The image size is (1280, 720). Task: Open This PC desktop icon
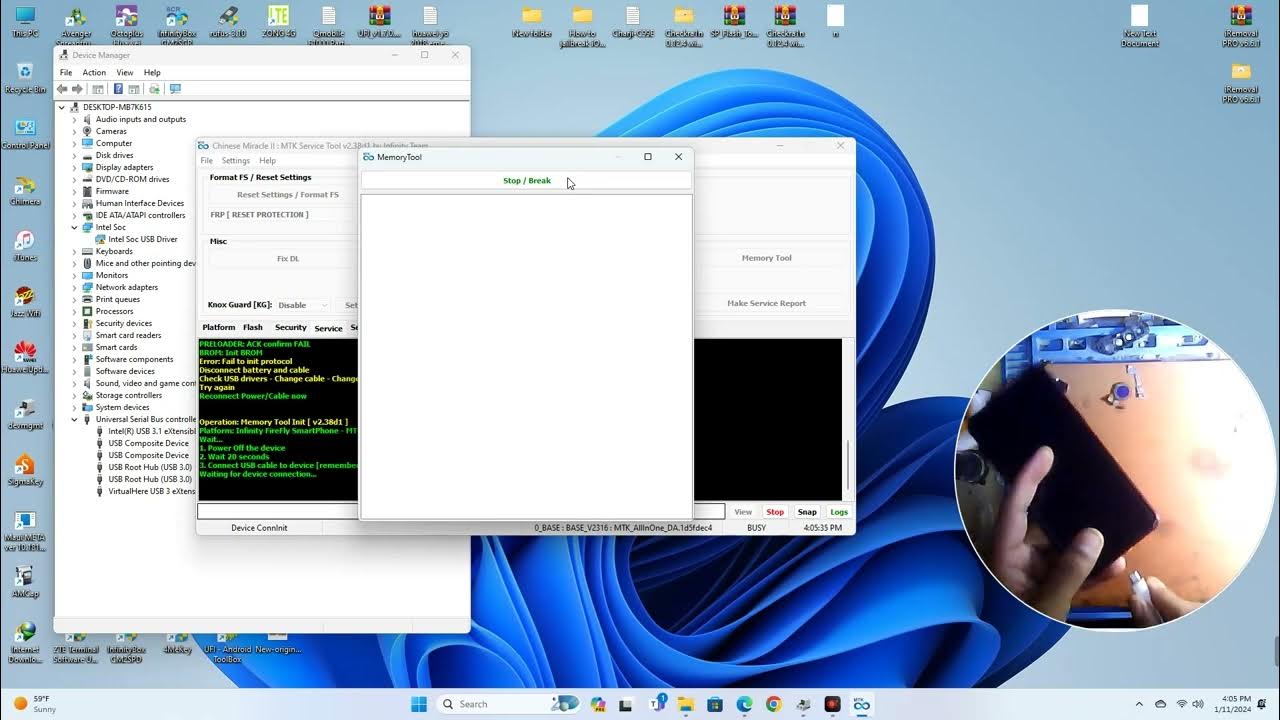click(x=25, y=22)
